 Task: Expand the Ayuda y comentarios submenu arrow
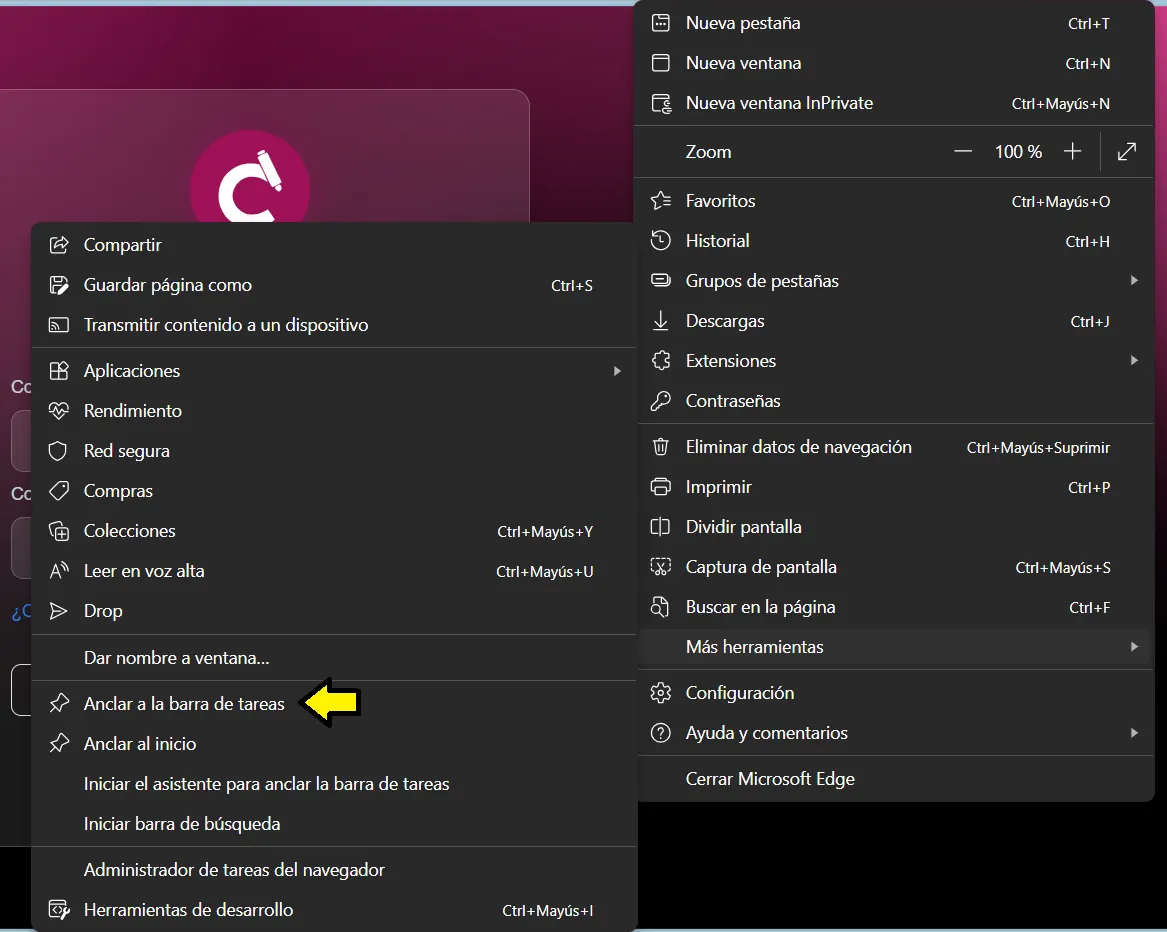coord(1134,733)
